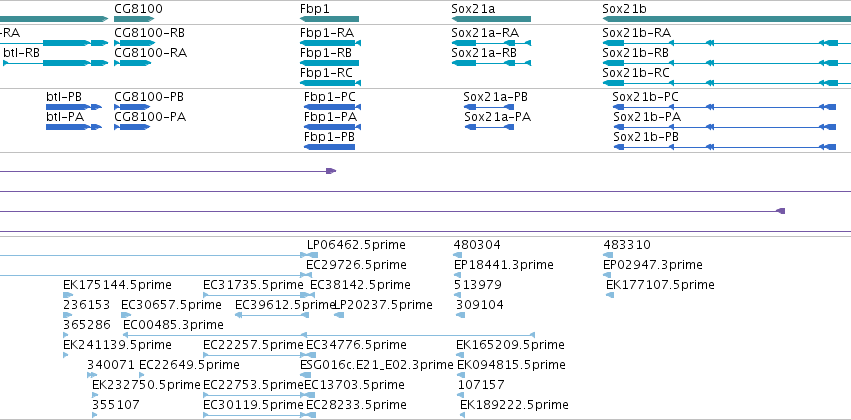Select EST EC22753.5prime

coord(253,385)
